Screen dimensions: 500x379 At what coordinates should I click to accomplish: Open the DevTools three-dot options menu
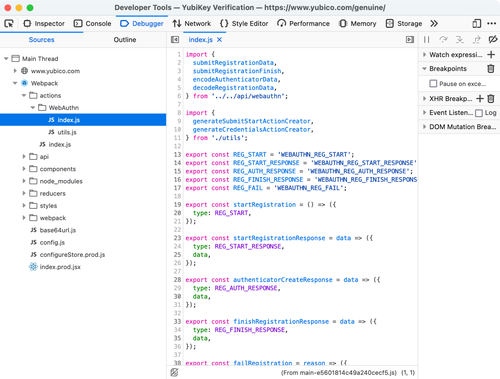click(x=492, y=24)
